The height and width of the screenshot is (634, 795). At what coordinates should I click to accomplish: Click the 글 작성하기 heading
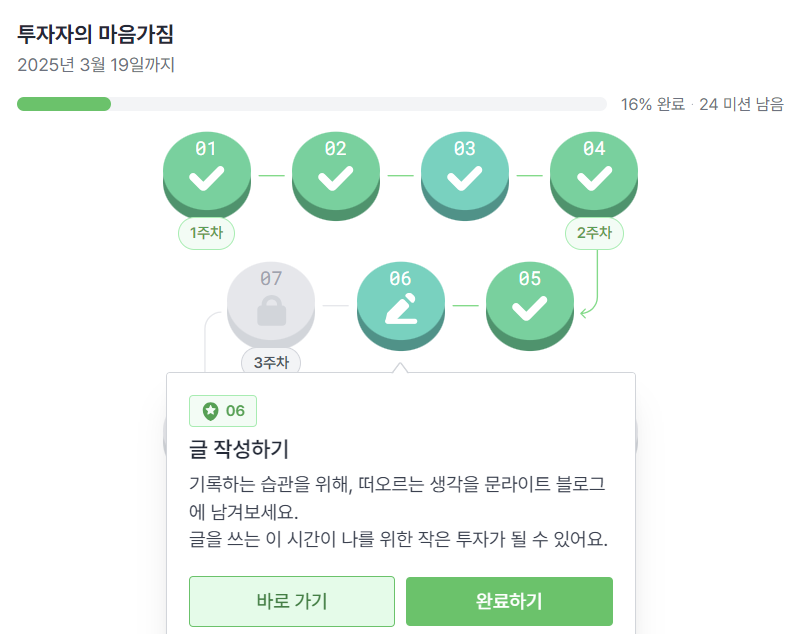239,449
